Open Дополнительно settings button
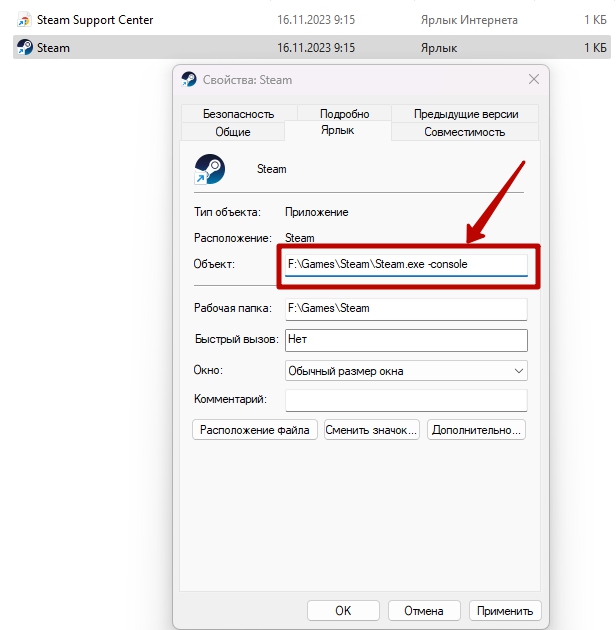This screenshot has height=630, width=616. coord(476,430)
